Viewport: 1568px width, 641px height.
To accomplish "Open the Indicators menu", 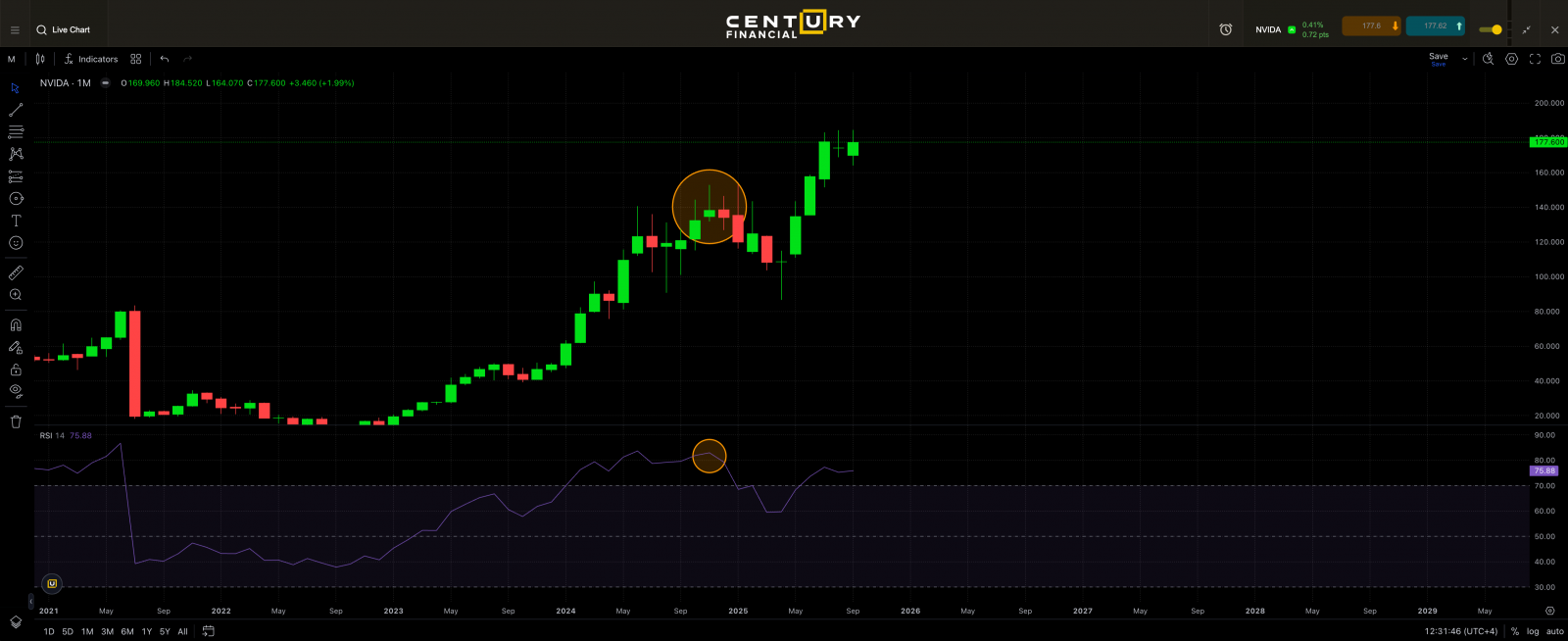I will coord(91,59).
